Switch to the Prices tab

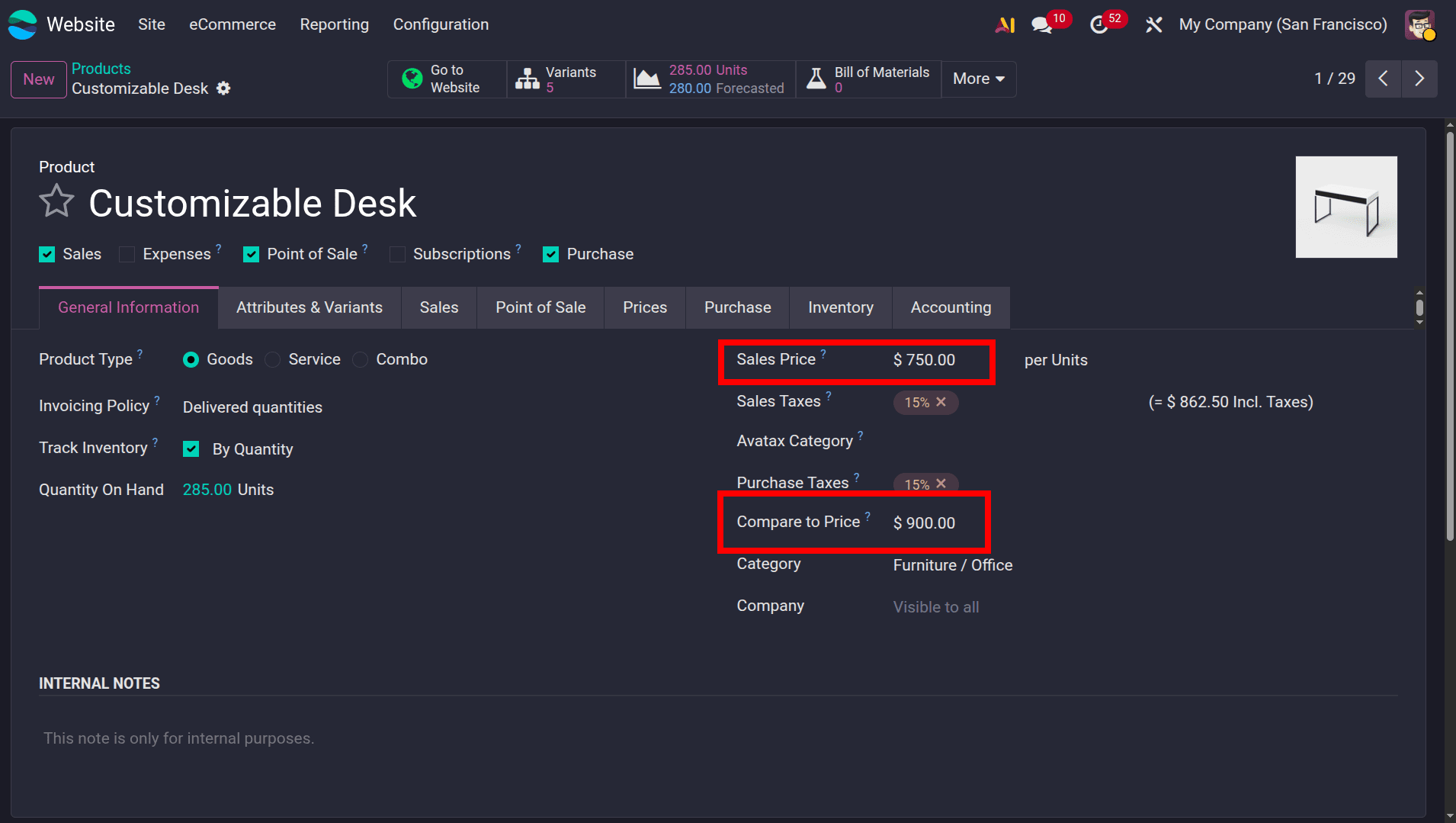tap(645, 307)
